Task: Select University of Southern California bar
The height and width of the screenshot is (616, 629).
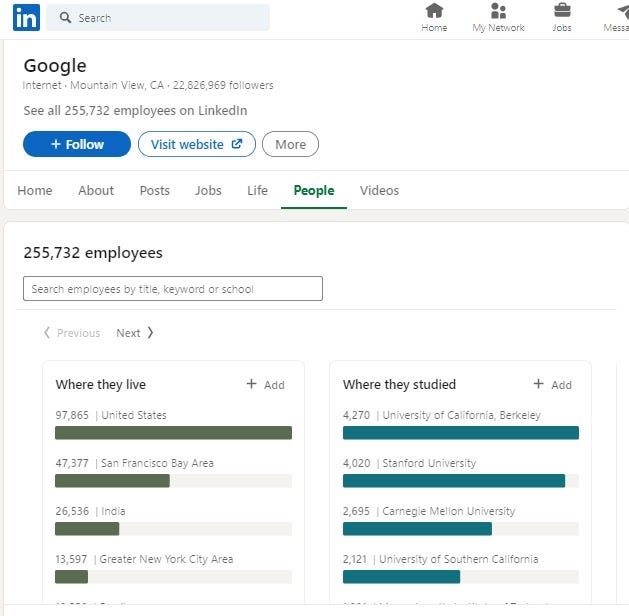Action: [x=461, y=577]
